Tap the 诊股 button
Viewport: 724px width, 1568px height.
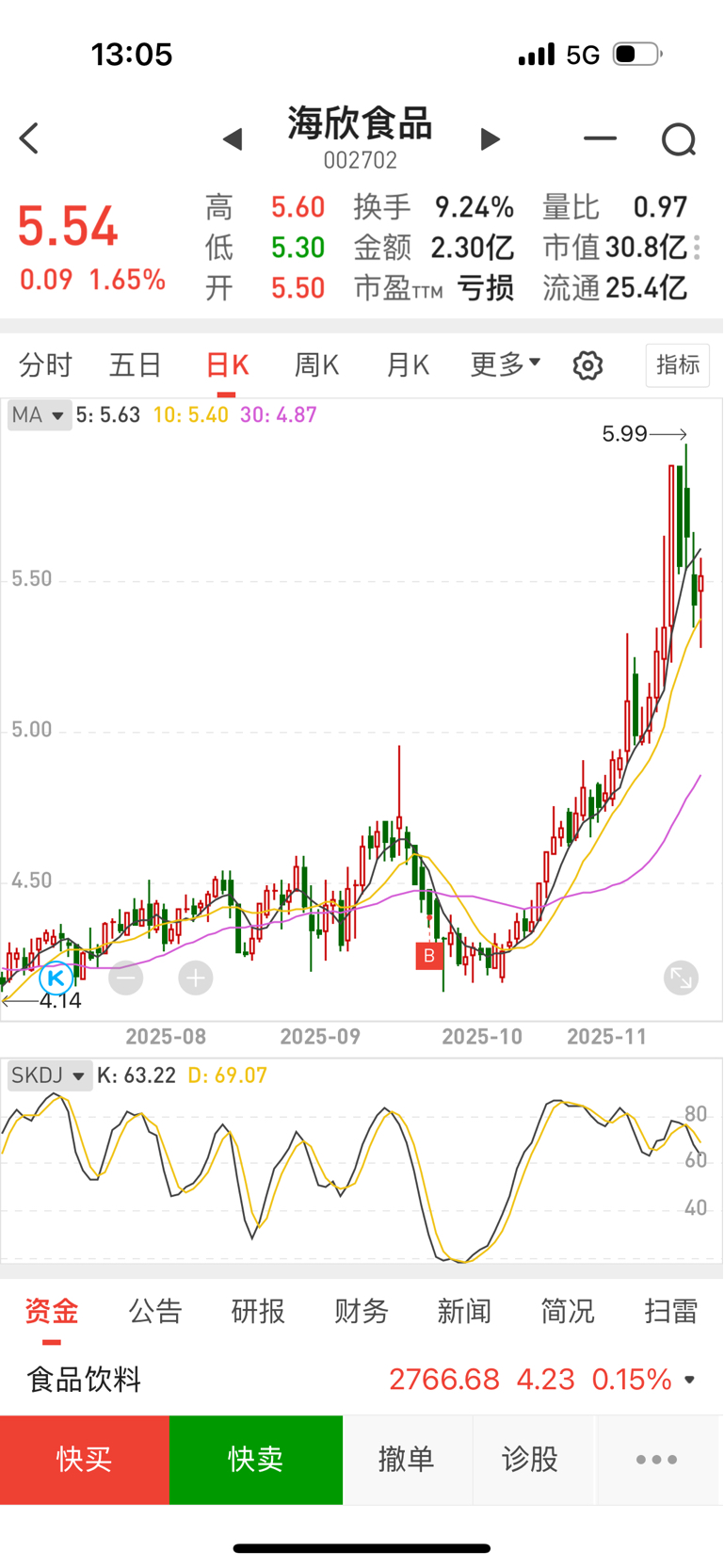tap(530, 1460)
